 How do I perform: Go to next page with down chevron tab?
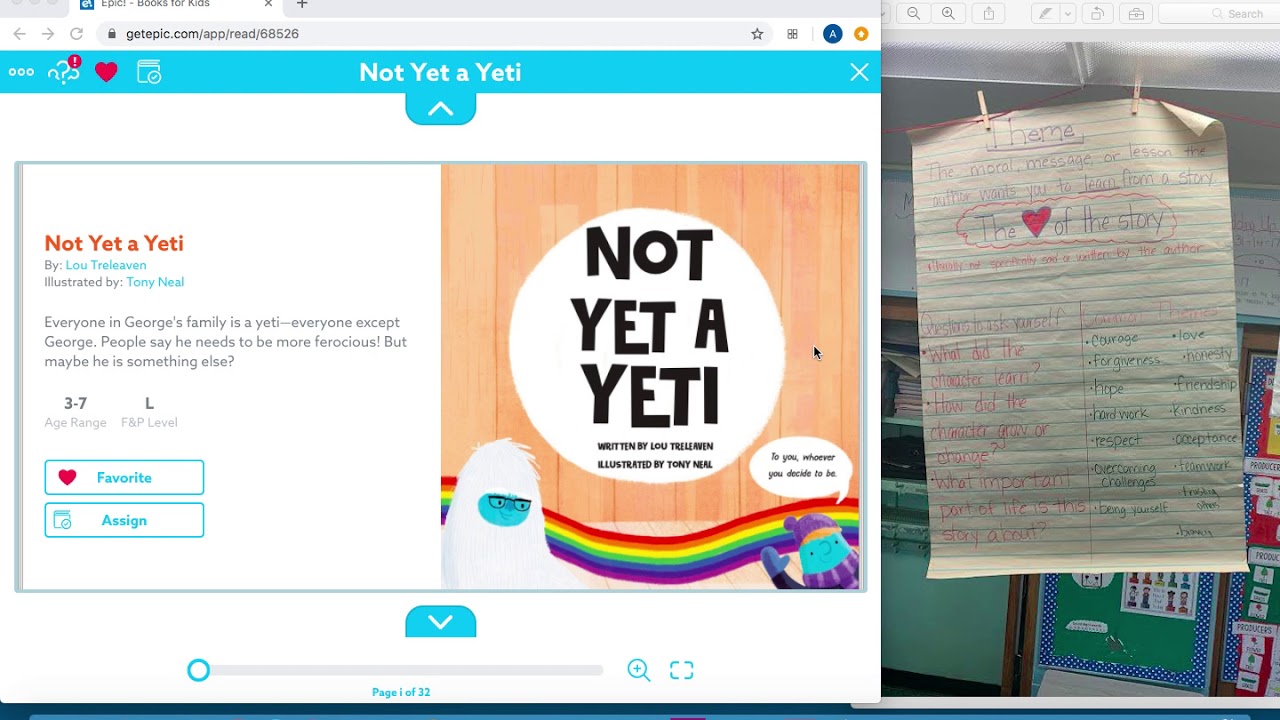coord(440,621)
